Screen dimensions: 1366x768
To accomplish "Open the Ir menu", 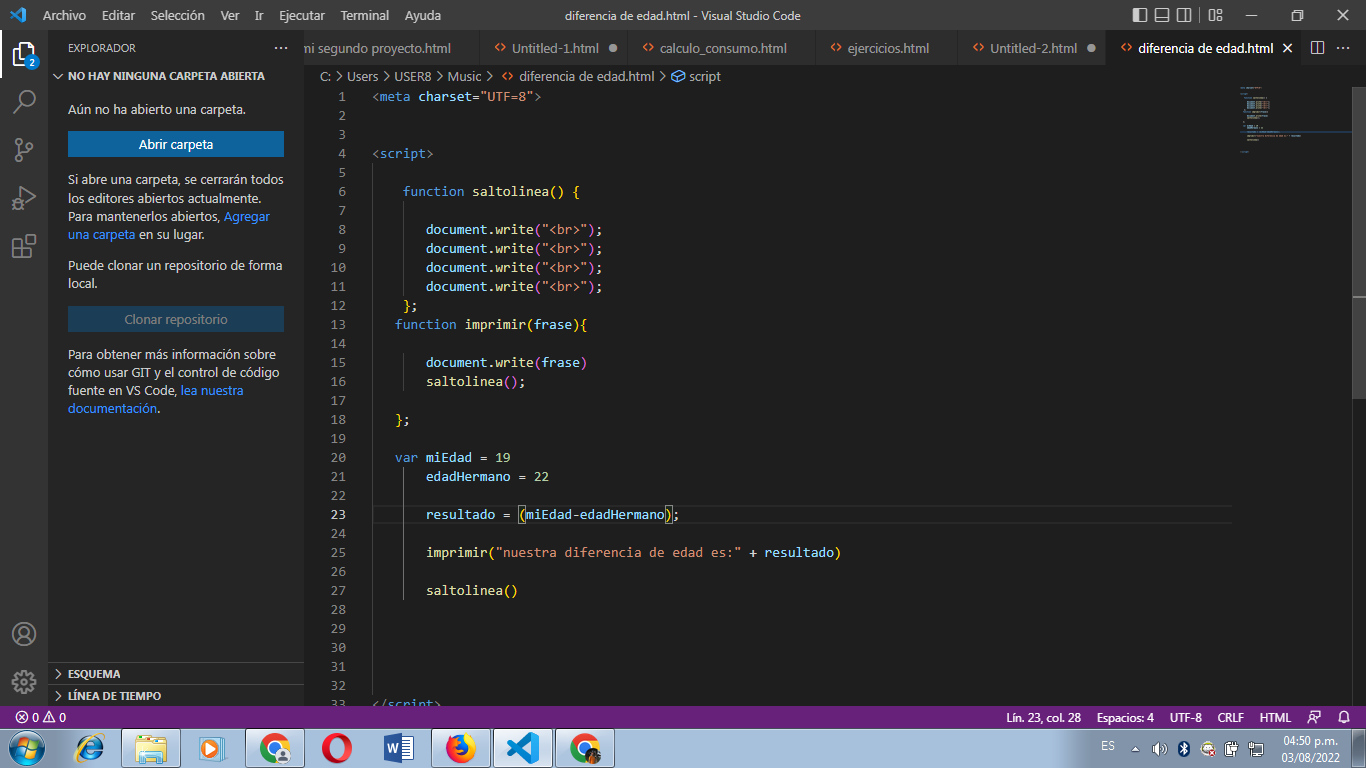I will 259,15.
